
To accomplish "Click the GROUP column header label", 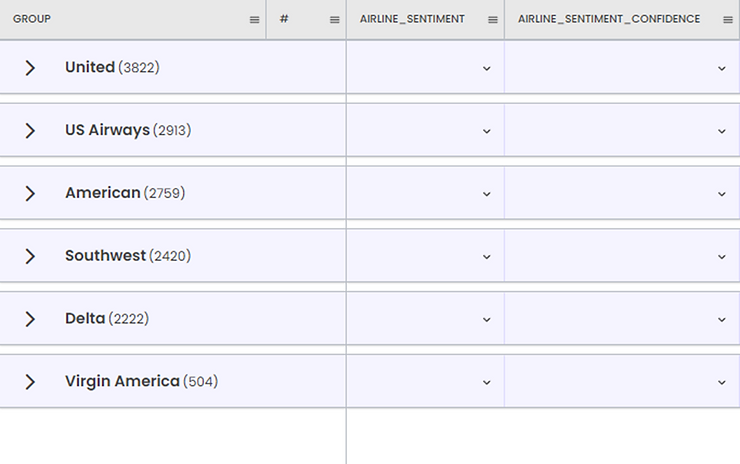I will click(x=32, y=20).
